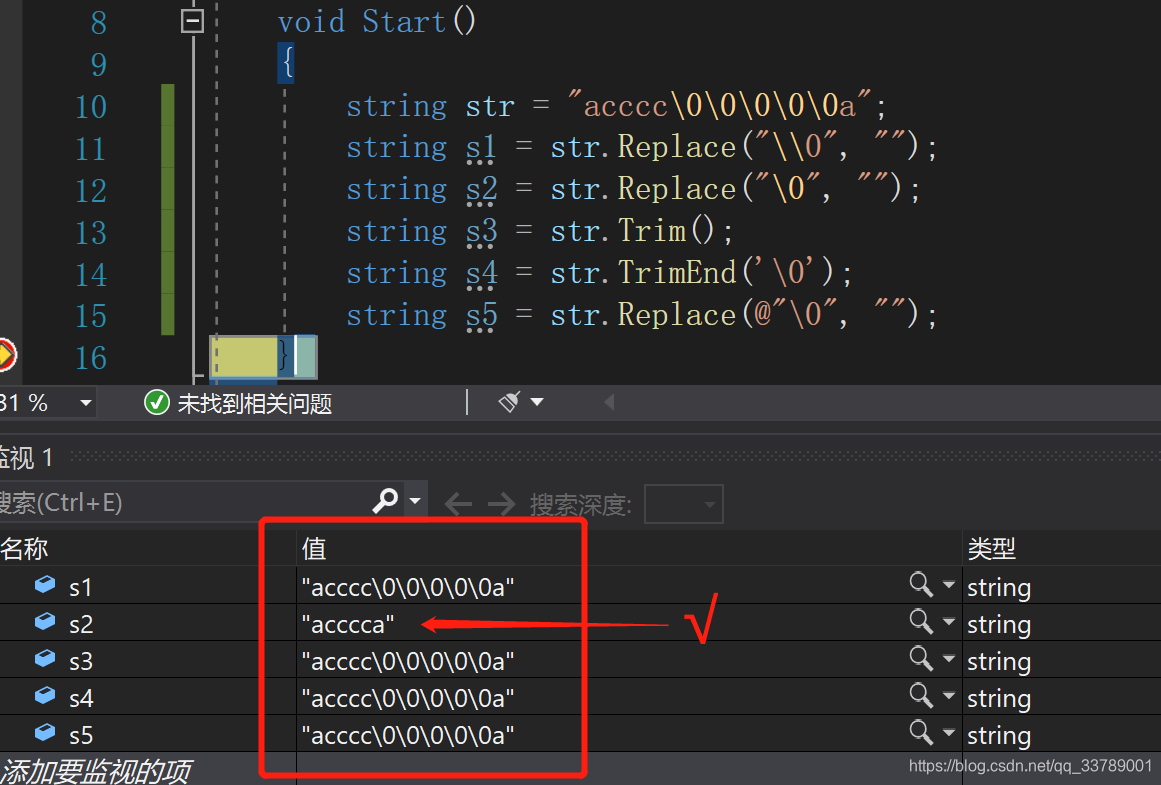Click the s5 variable declaration on line 15
The image size is (1161, 785).
tap(481, 315)
